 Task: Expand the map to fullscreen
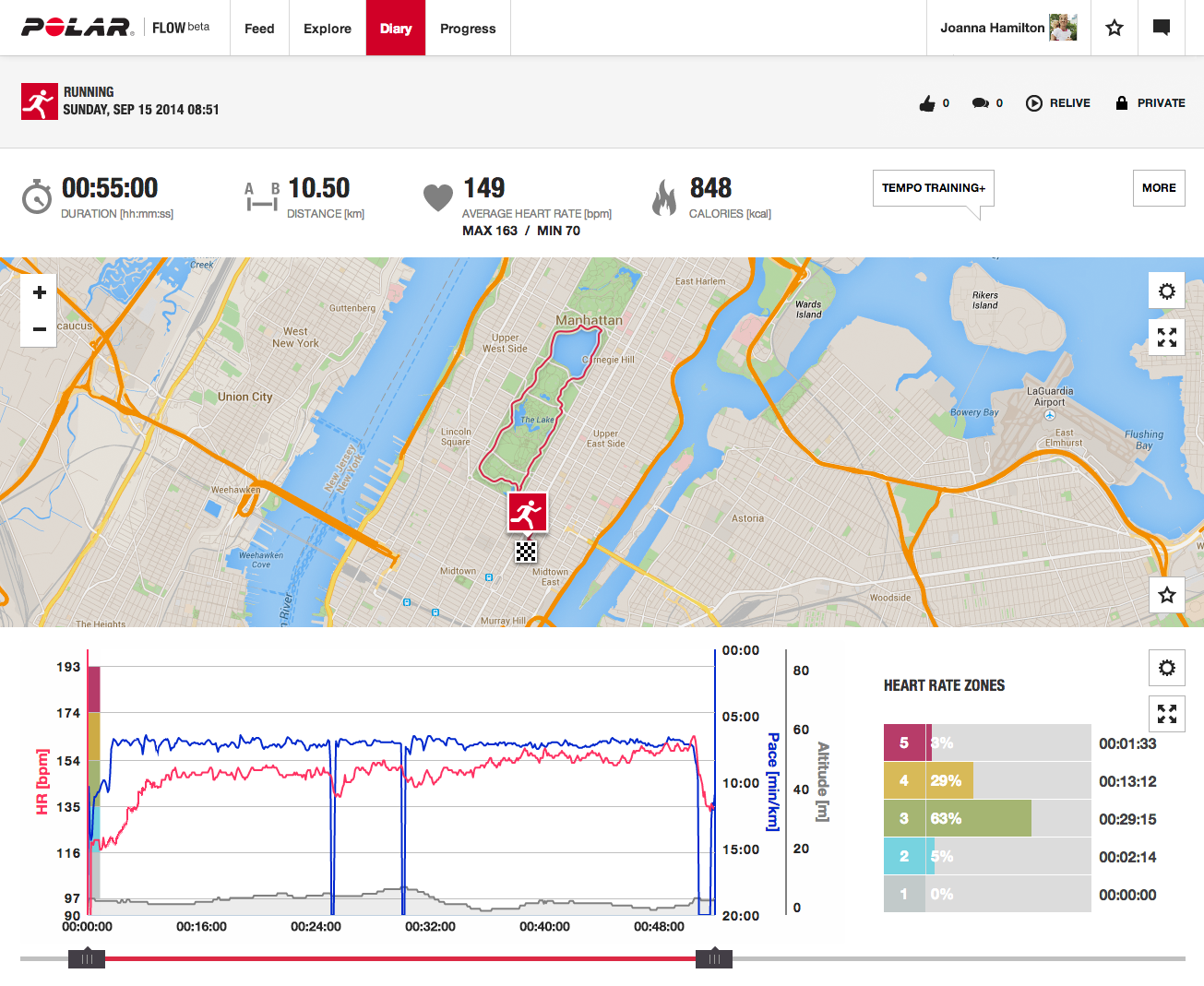1166,337
